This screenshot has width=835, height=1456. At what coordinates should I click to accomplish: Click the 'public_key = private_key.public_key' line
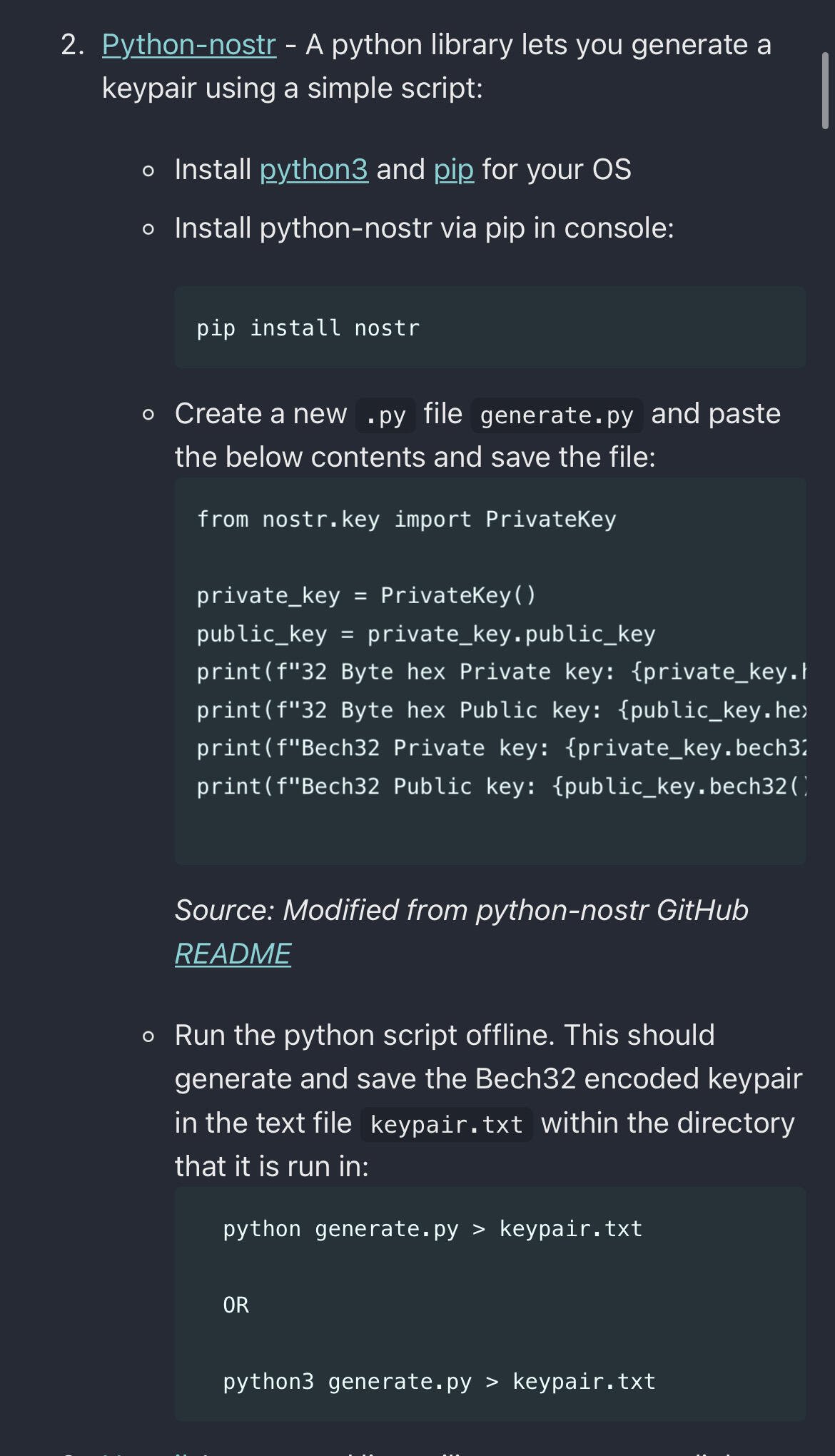click(x=426, y=634)
